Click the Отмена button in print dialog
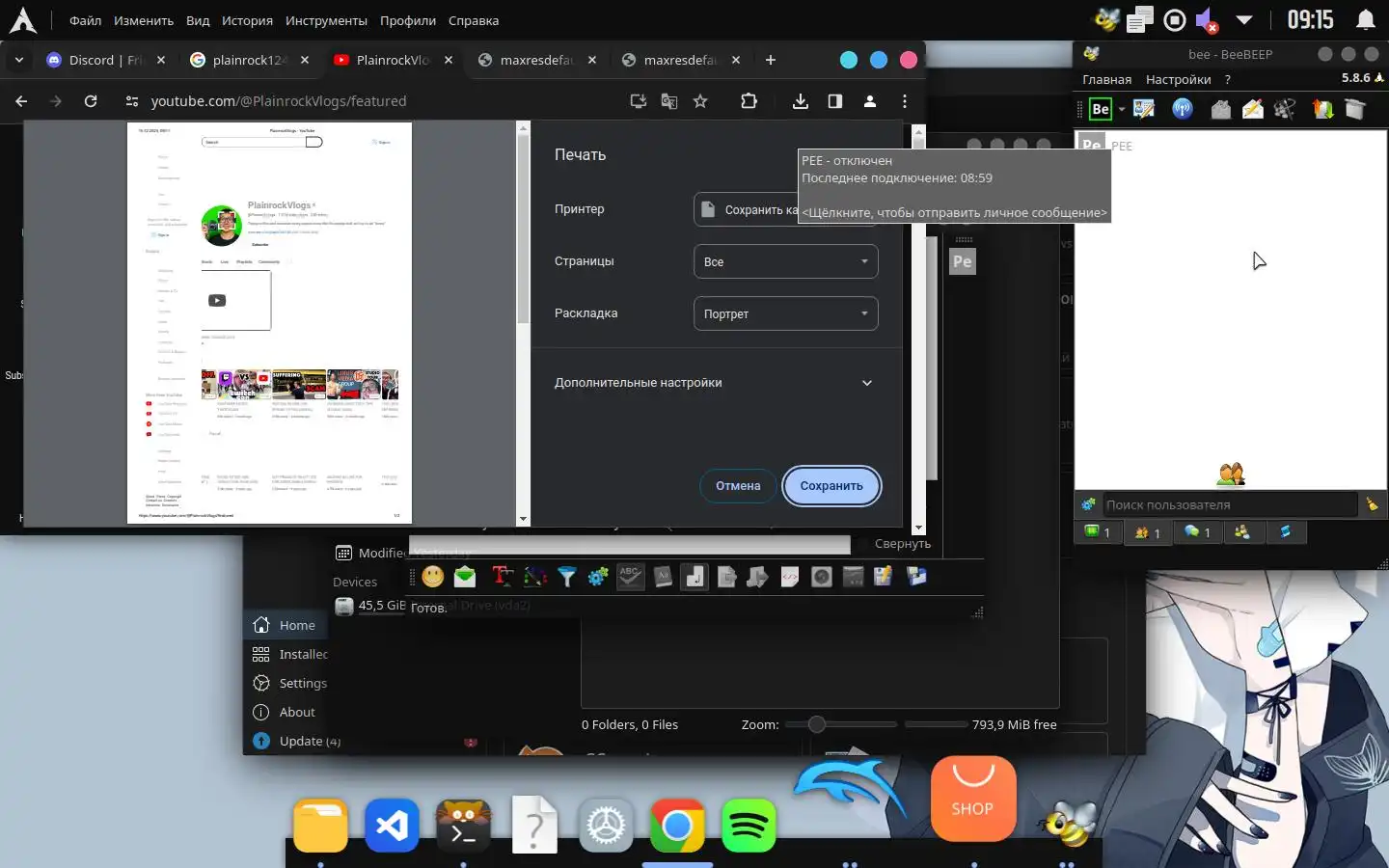The height and width of the screenshot is (868, 1389). (738, 486)
